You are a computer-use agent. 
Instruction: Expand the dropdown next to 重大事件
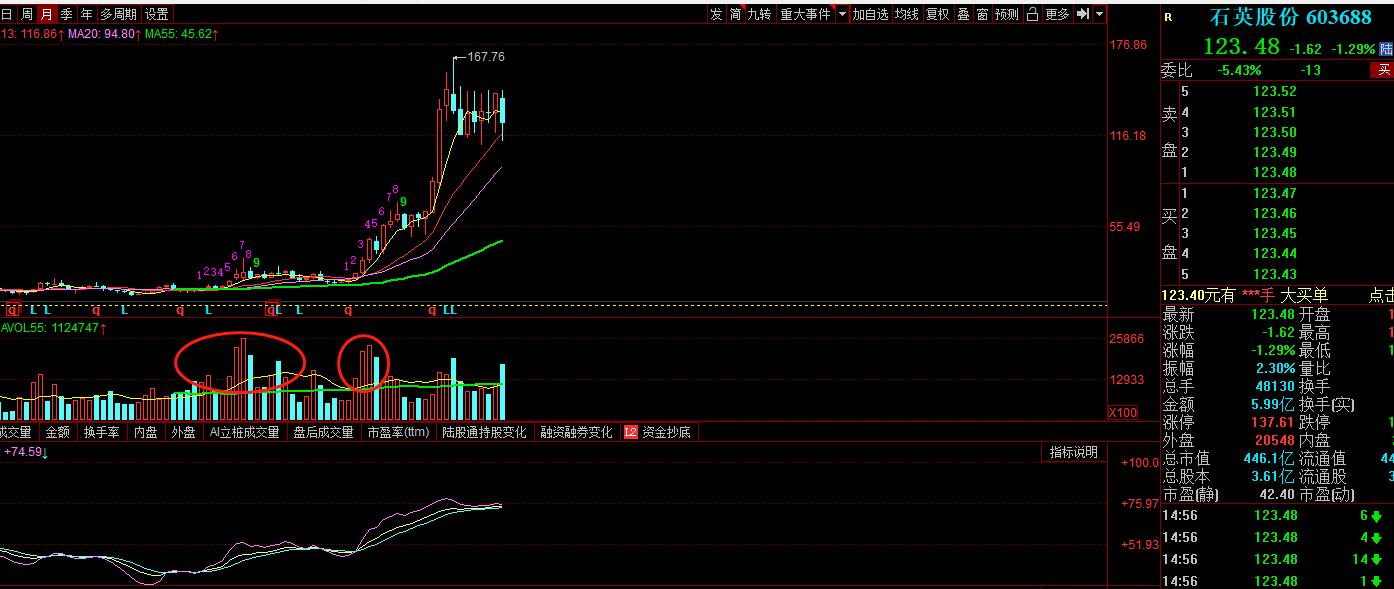click(x=842, y=14)
